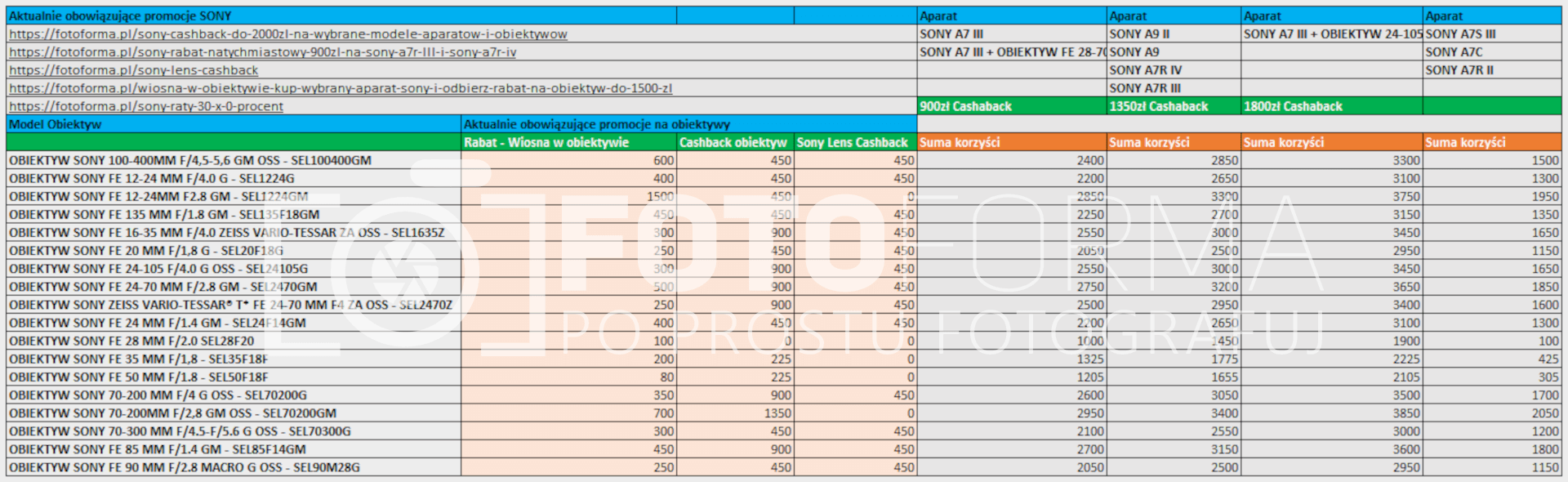1568x482 pixels.
Task: Select the 'FE 24 MM F/1.4 GM - SEL24F14GM' cell
Action: point(234,323)
